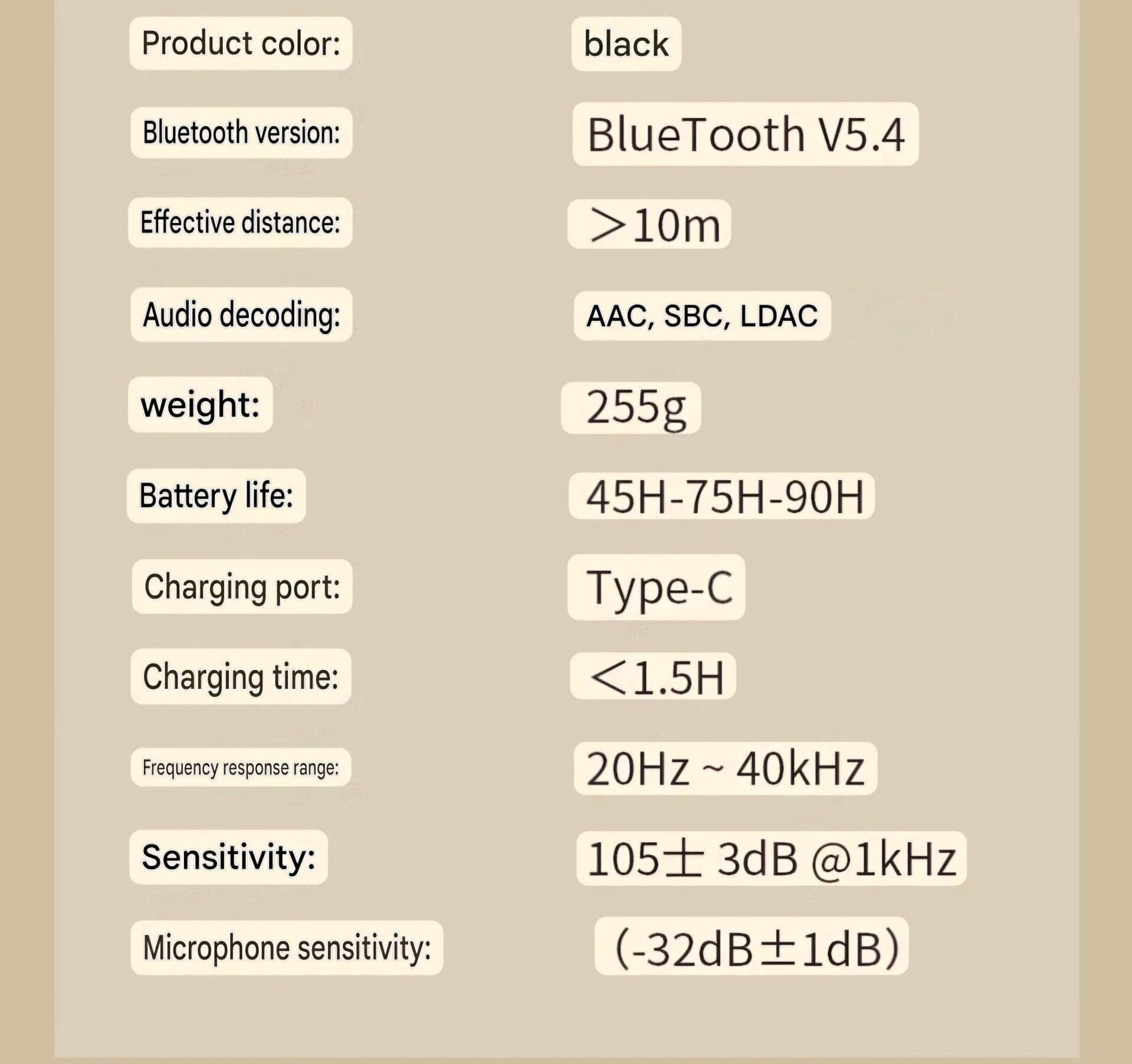
Task: Select the "20Hz ~ 40kHz" value
Action: [x=725, y=769]
